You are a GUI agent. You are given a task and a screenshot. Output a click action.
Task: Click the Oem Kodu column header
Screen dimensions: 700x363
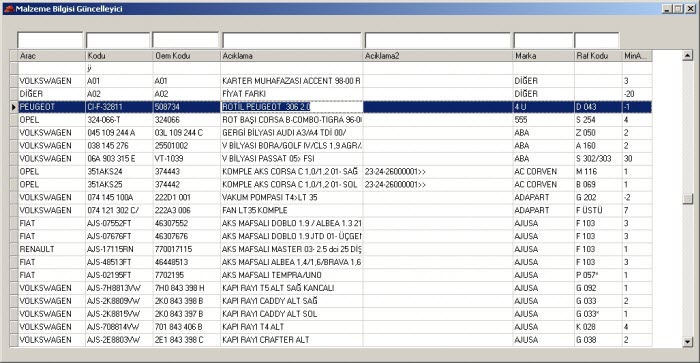(x=187, y=56)
